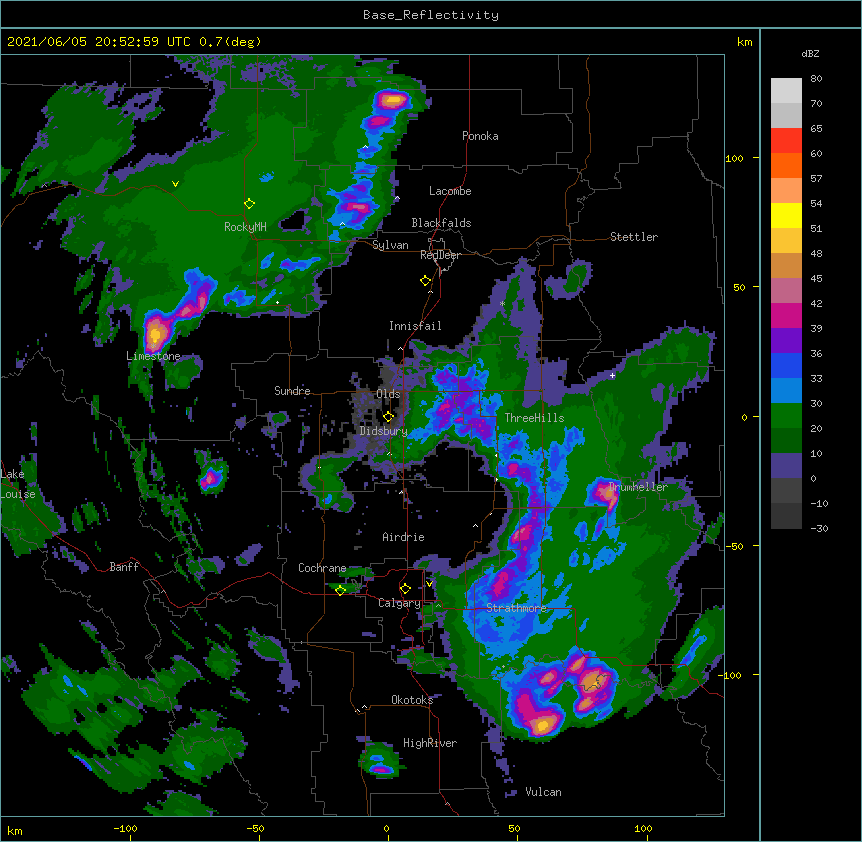Screen dimensions: 862x842
Task: Pick the red swatch in the dBZ legend
Action: point(786,141)
